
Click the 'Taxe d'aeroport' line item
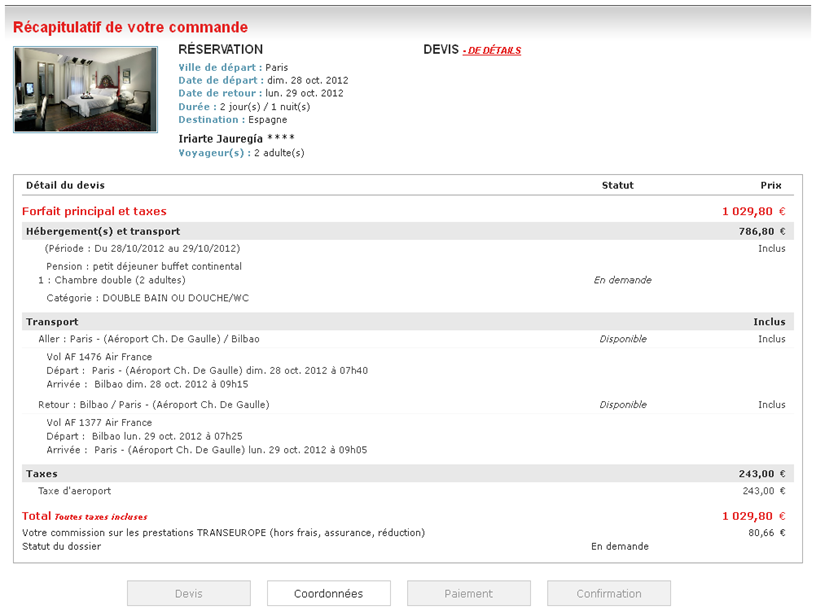pyautogui.click(x=74, y=491)
